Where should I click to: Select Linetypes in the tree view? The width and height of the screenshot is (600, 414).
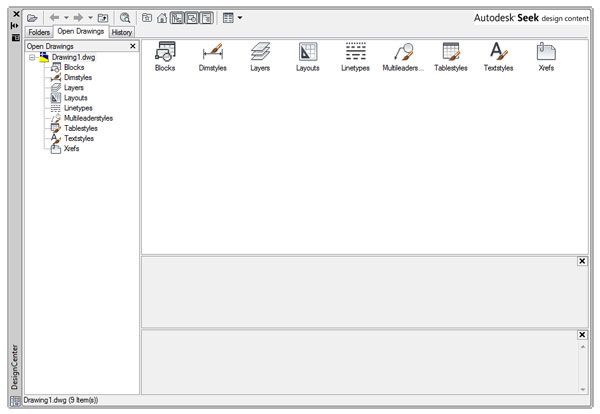pyautogui.click(x=77, y=108)
